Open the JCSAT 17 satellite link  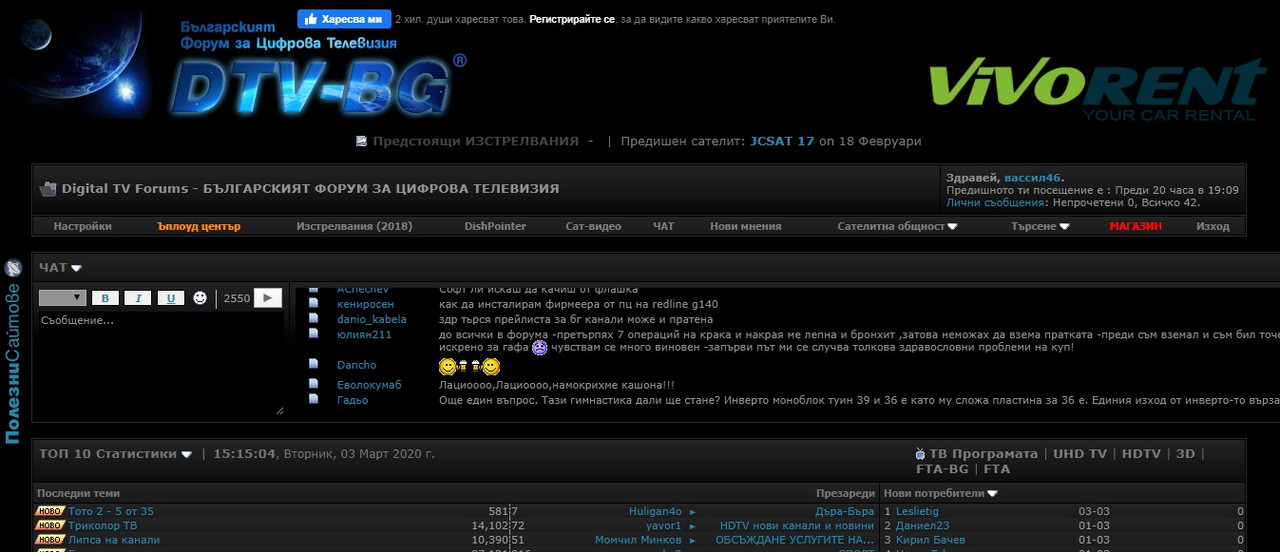[x=782, y=142]
